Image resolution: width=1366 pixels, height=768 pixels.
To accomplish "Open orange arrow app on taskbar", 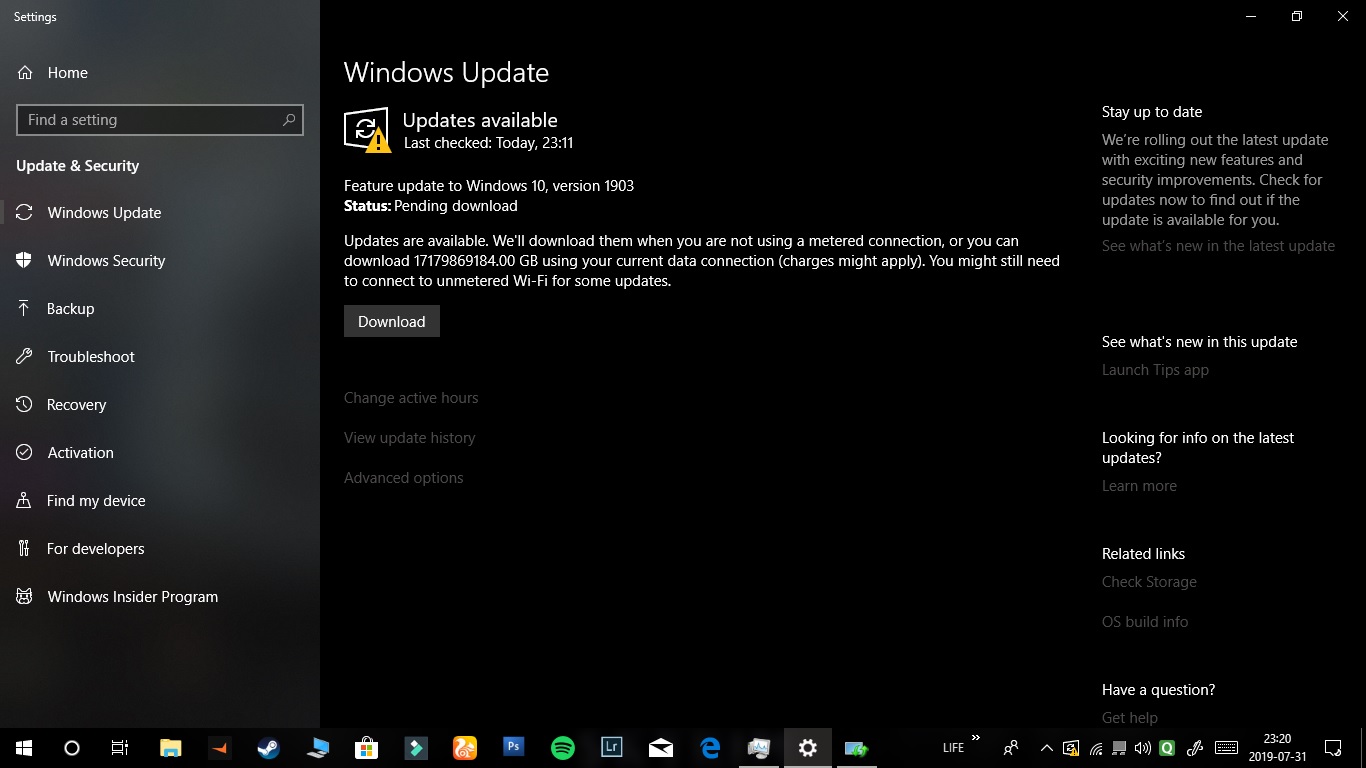I will click(x=220, y=748).
